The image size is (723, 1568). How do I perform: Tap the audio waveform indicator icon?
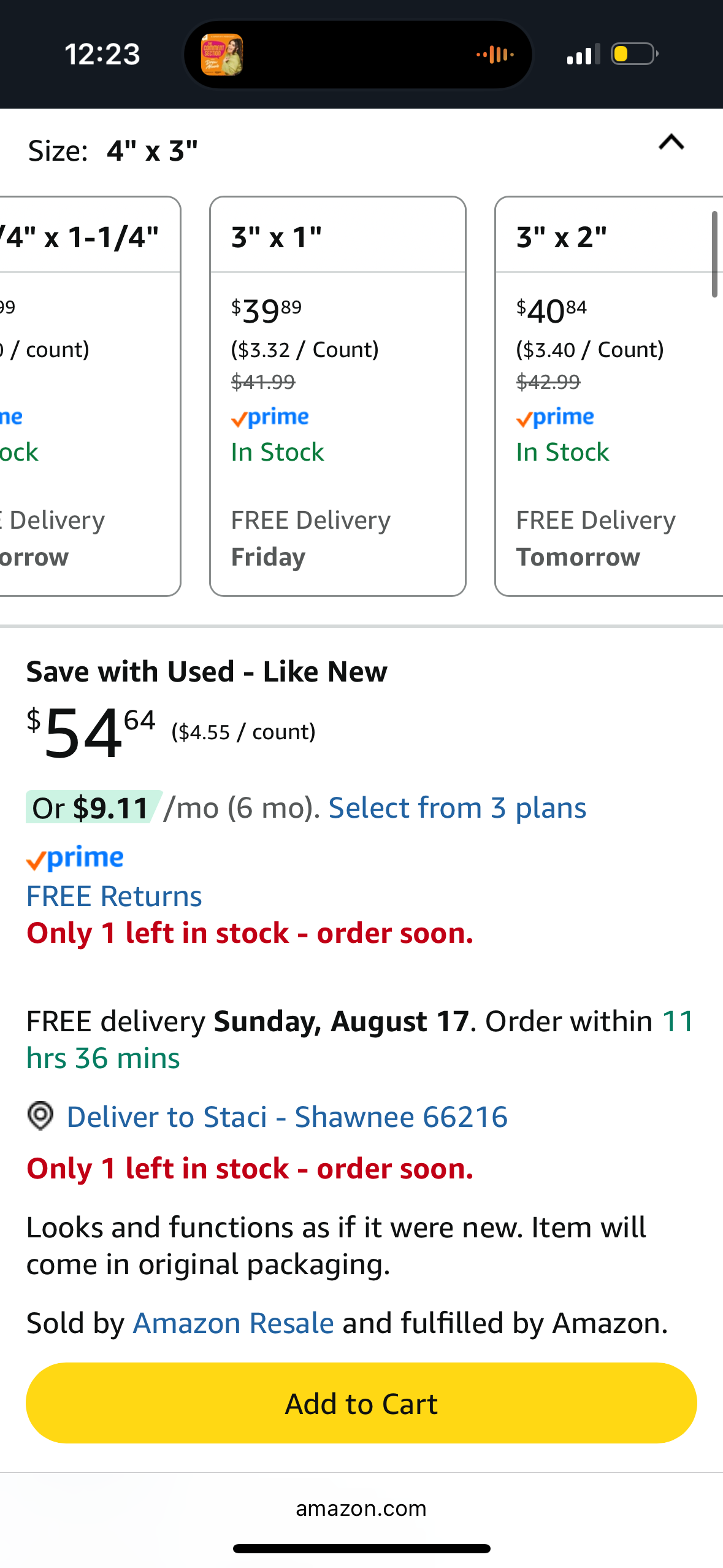(x=495, y=55)
